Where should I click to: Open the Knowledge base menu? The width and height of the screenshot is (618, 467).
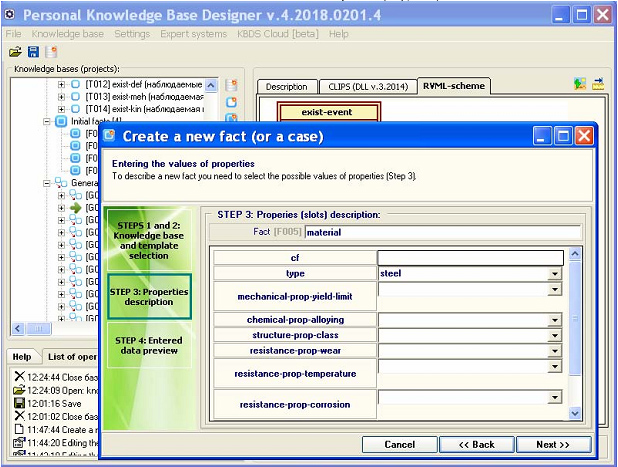68,34
